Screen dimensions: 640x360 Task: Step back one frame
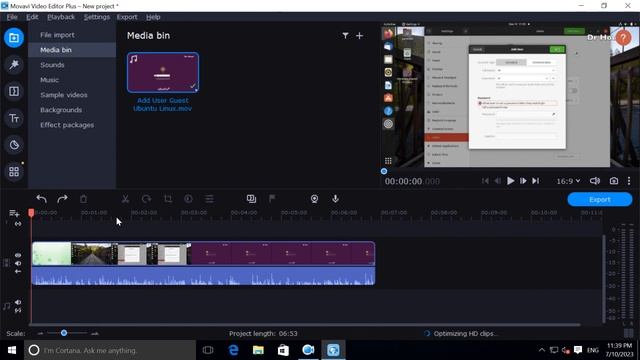point(498,181)
